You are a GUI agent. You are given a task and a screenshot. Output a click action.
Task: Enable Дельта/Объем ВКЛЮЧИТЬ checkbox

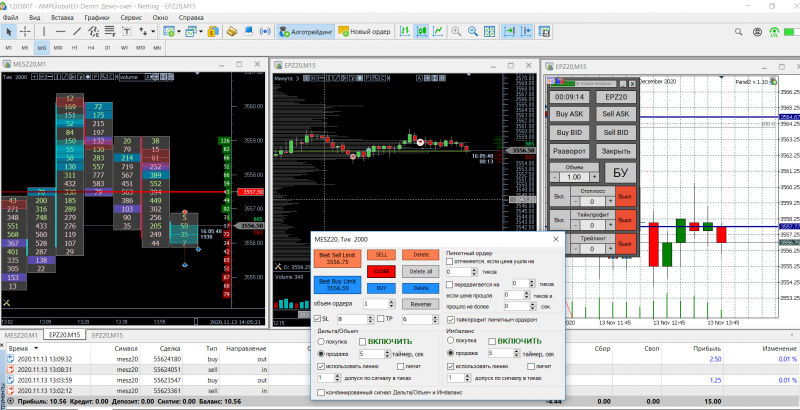click(x=362, y=341)
